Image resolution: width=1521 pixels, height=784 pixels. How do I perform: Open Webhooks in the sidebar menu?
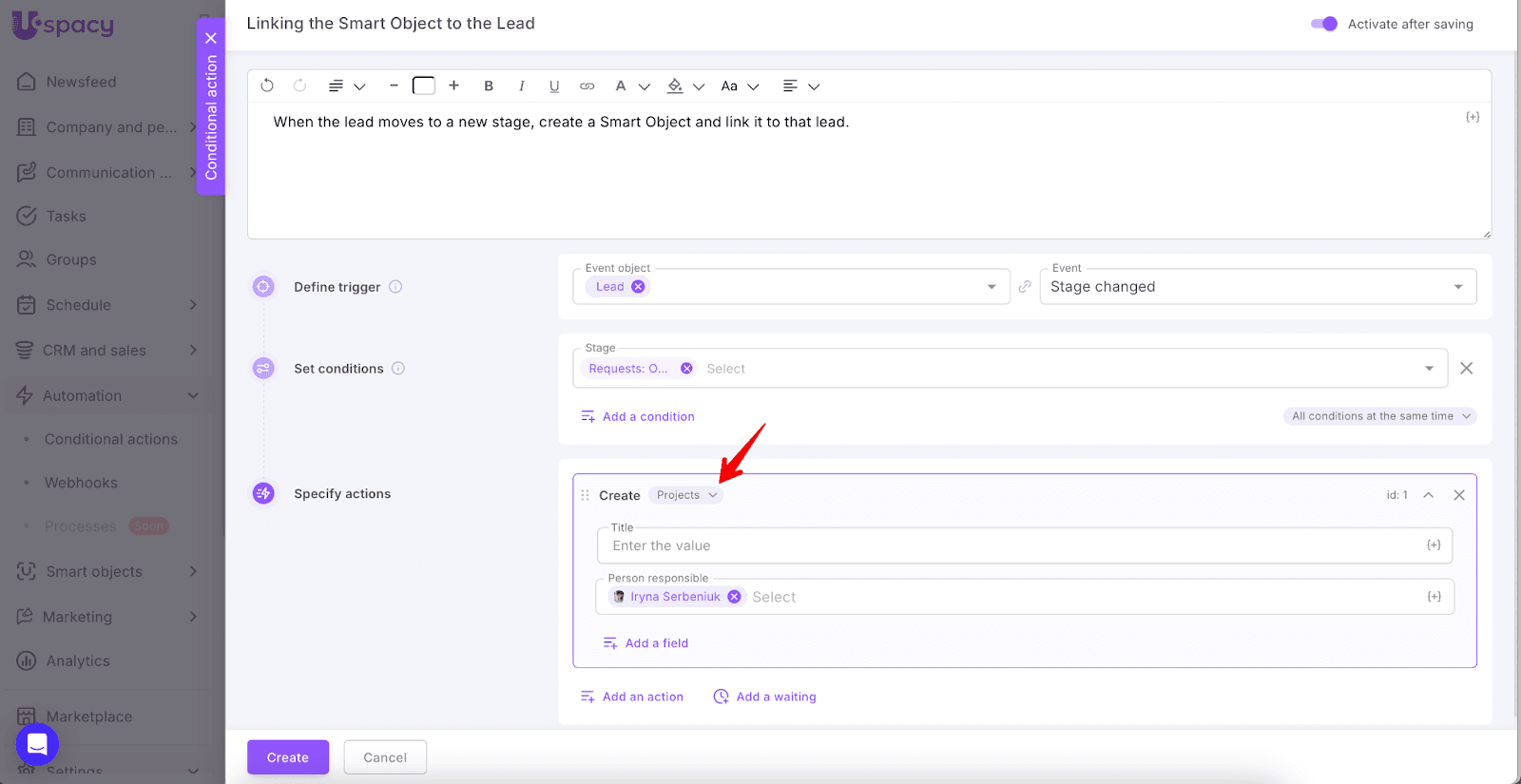point(81,483)
